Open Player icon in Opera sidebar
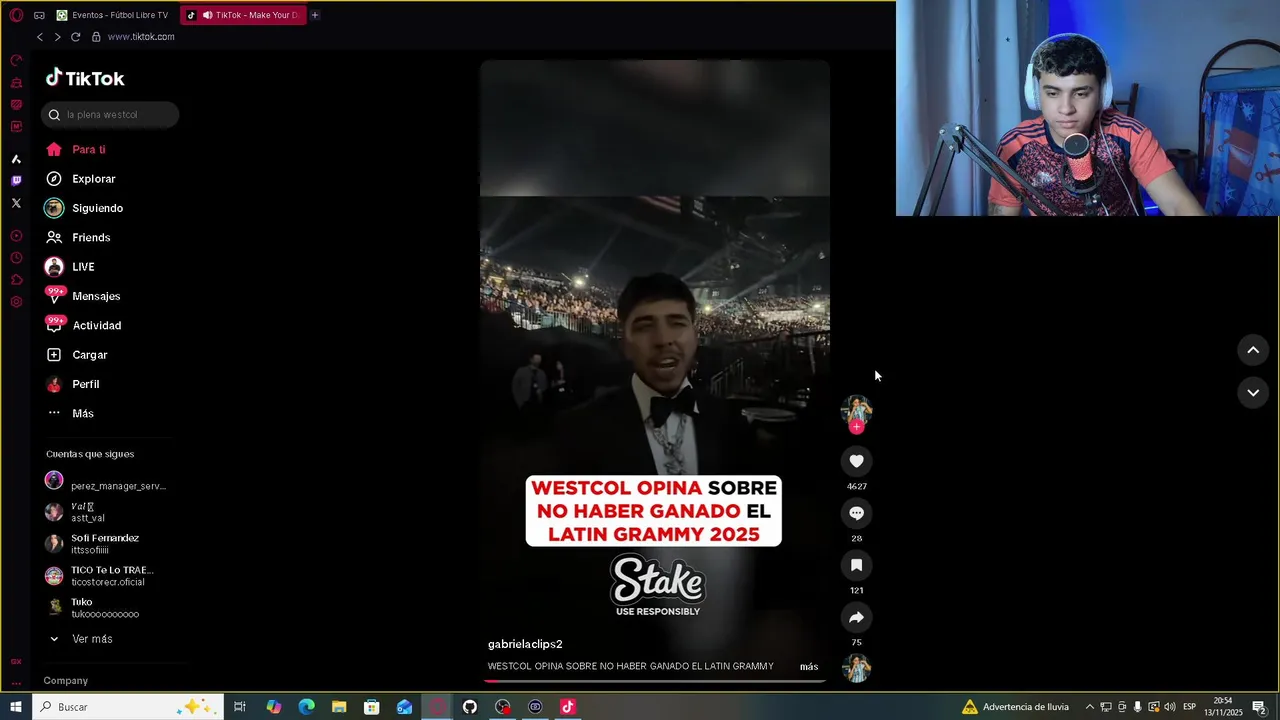 click(16, 236)
